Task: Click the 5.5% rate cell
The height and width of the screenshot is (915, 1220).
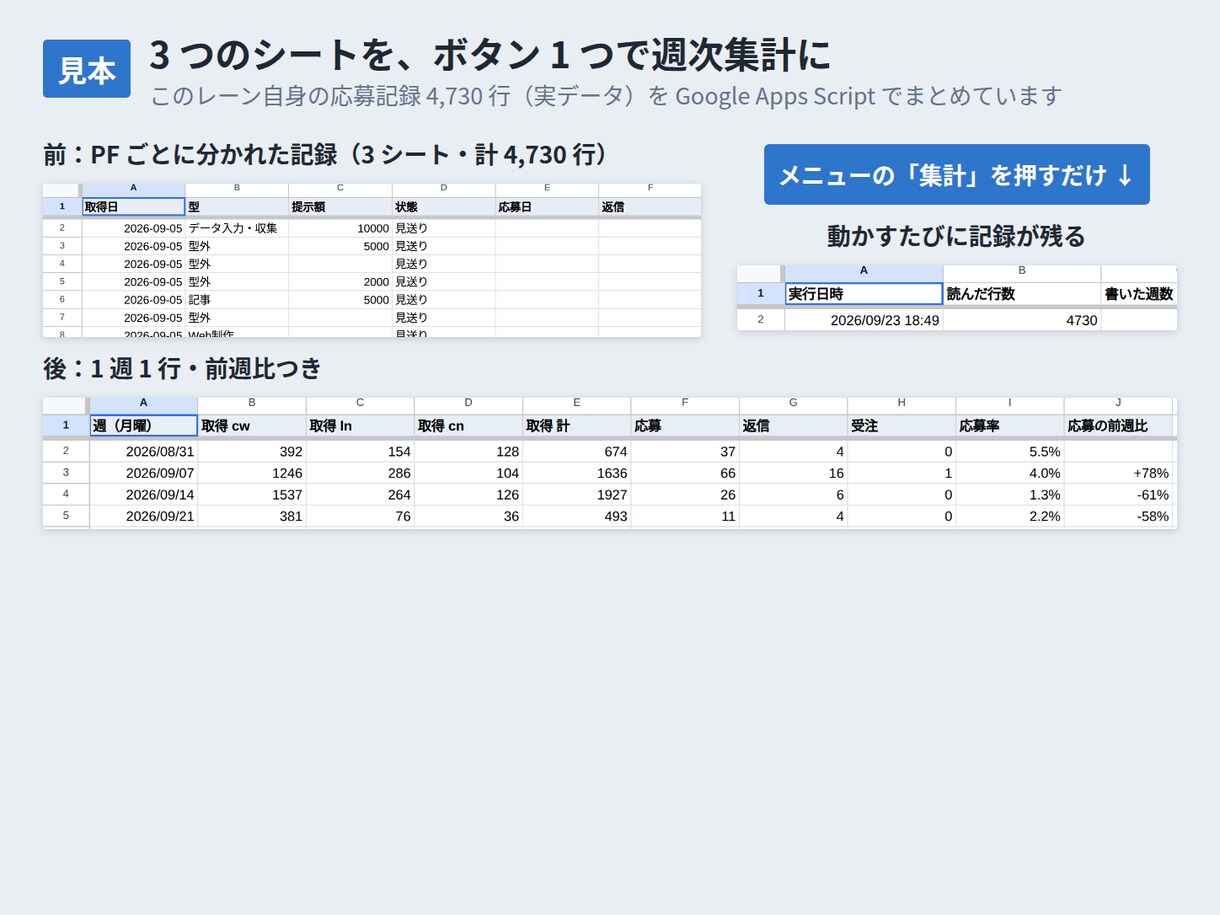Action: 1010,452
